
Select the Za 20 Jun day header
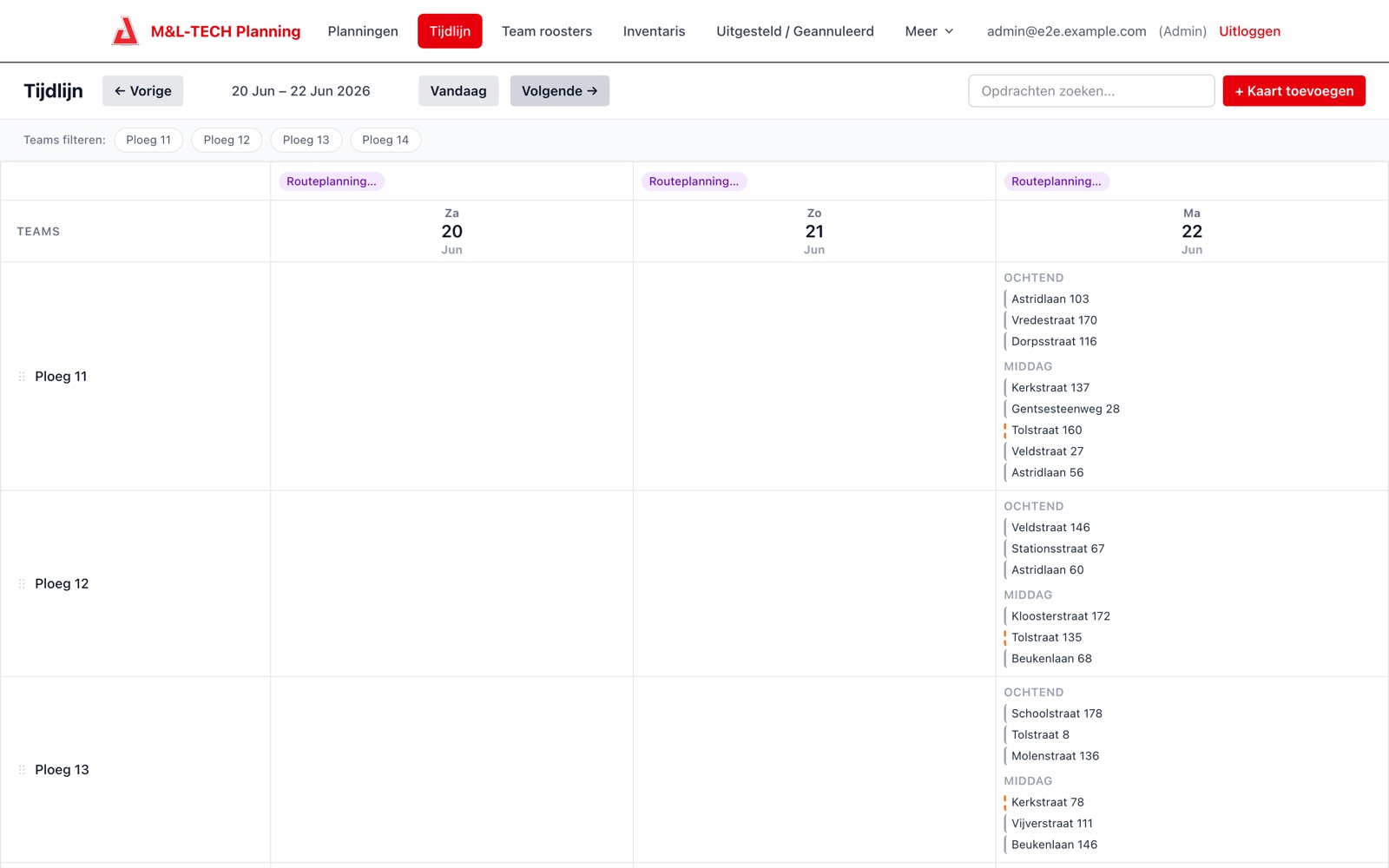451,232
